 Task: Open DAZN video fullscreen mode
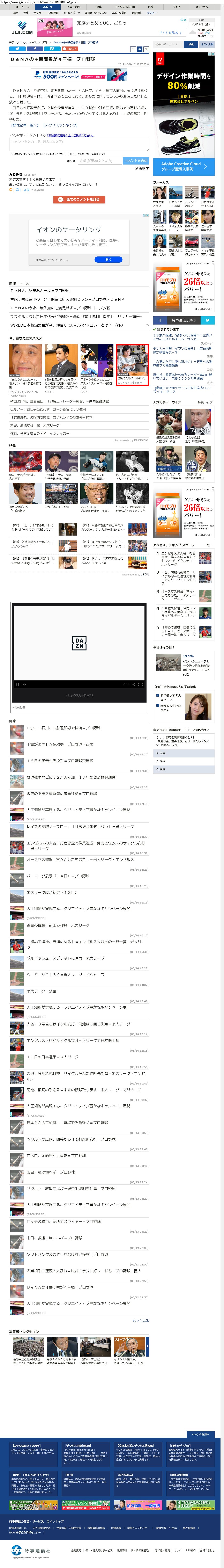[x=141, y=684]
